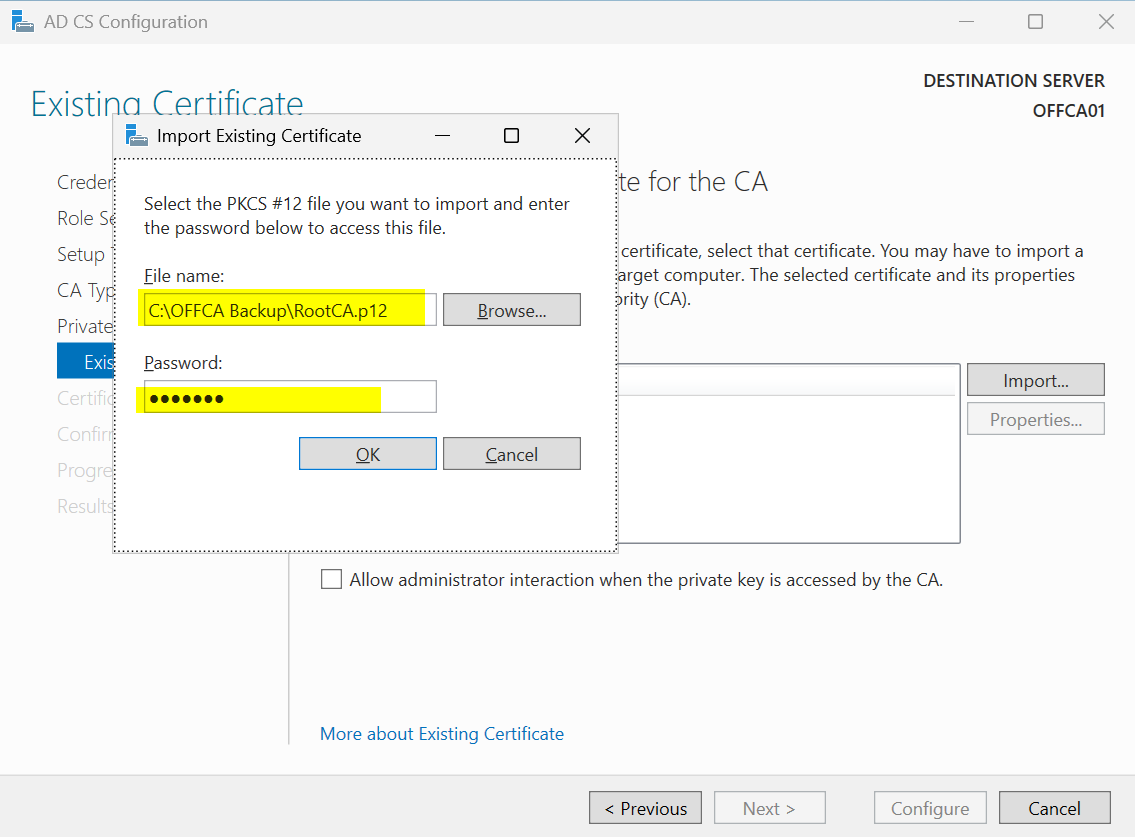Close the AD CS Configuration window
The height and width of the screenshot is (837, 1135).
pyautogui.click(x=1105, y=21)
